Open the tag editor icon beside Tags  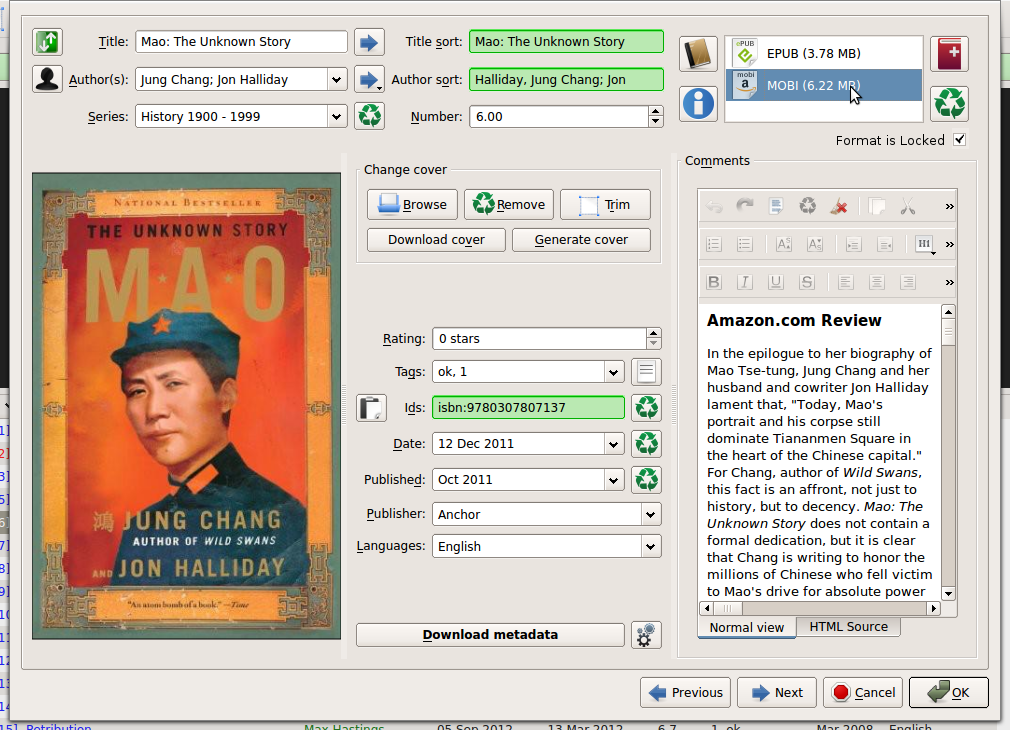tap(646, 372)
